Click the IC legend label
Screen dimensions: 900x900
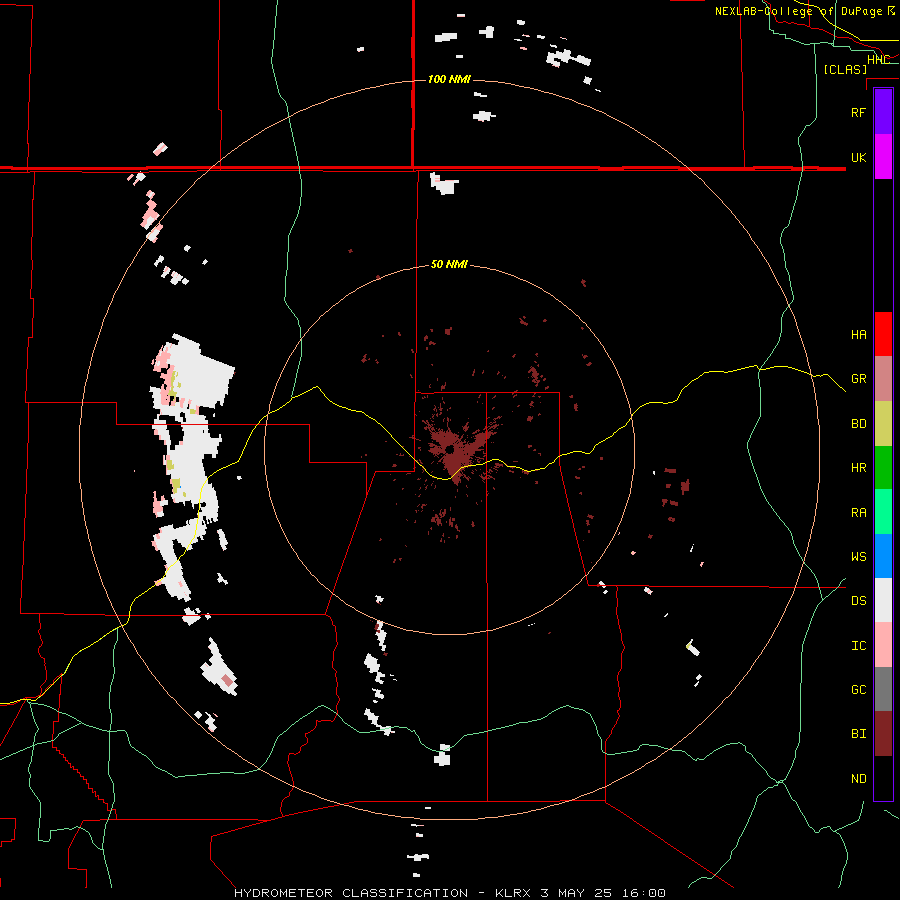coord(858,645)
